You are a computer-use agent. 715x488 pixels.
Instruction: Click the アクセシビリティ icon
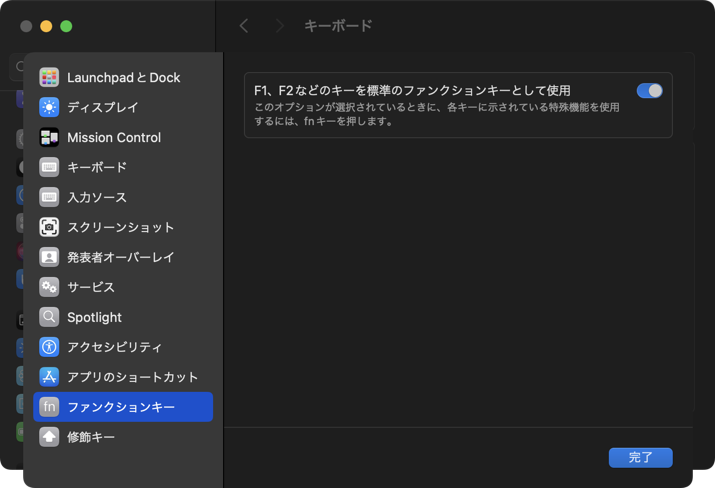(x=49, y=347)
